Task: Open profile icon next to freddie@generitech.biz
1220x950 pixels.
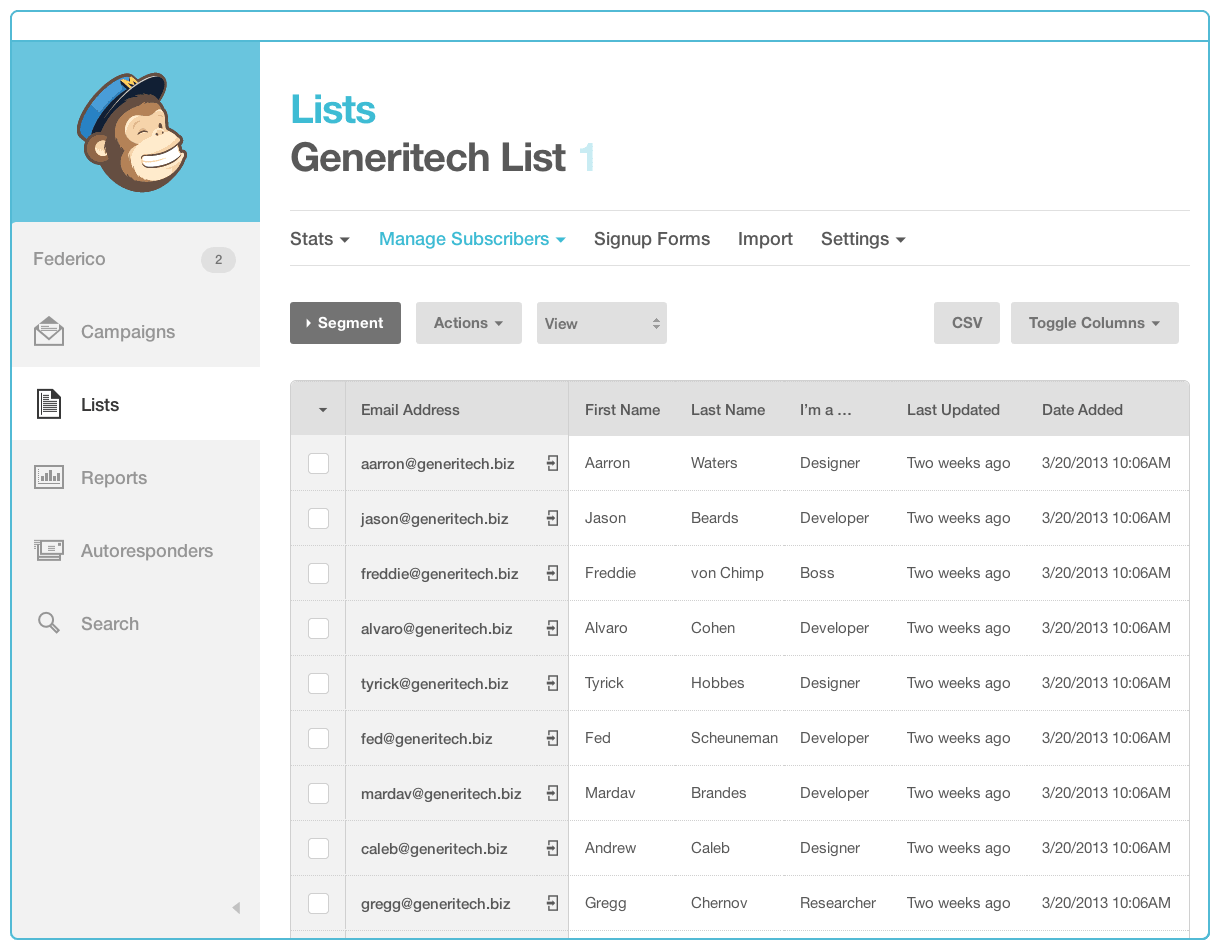Action: point(552,573)
